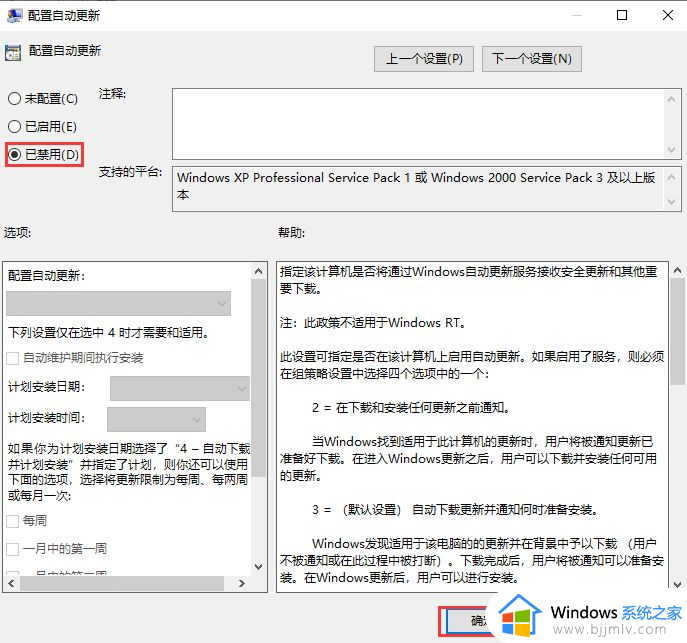The width and height of the screenshot is (687, 643).
Task: Open the 计划安装日期 dropdown
Action: (180, 388)
